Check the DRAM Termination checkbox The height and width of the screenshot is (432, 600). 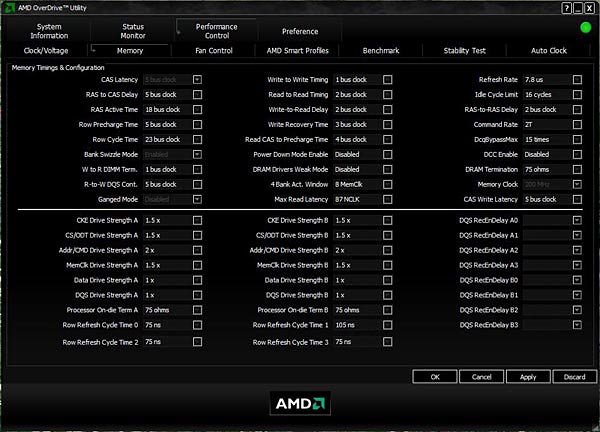[577, 170]
